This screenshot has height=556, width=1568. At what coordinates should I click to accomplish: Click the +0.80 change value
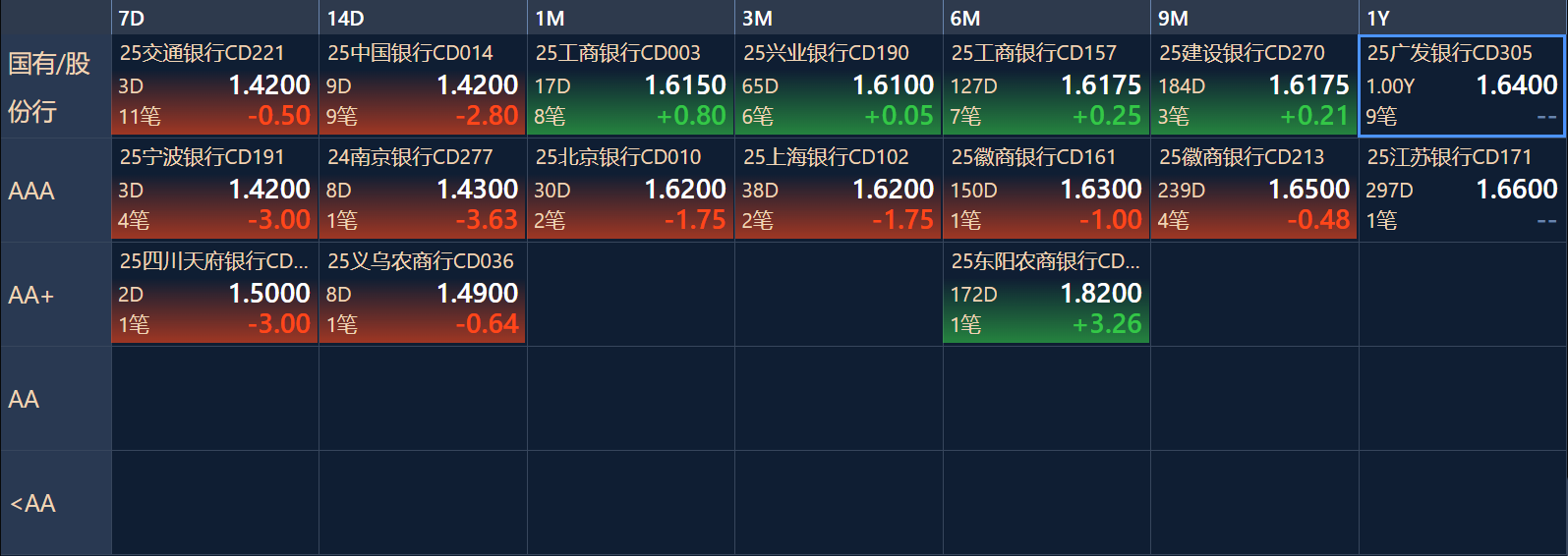pos(691,115)
